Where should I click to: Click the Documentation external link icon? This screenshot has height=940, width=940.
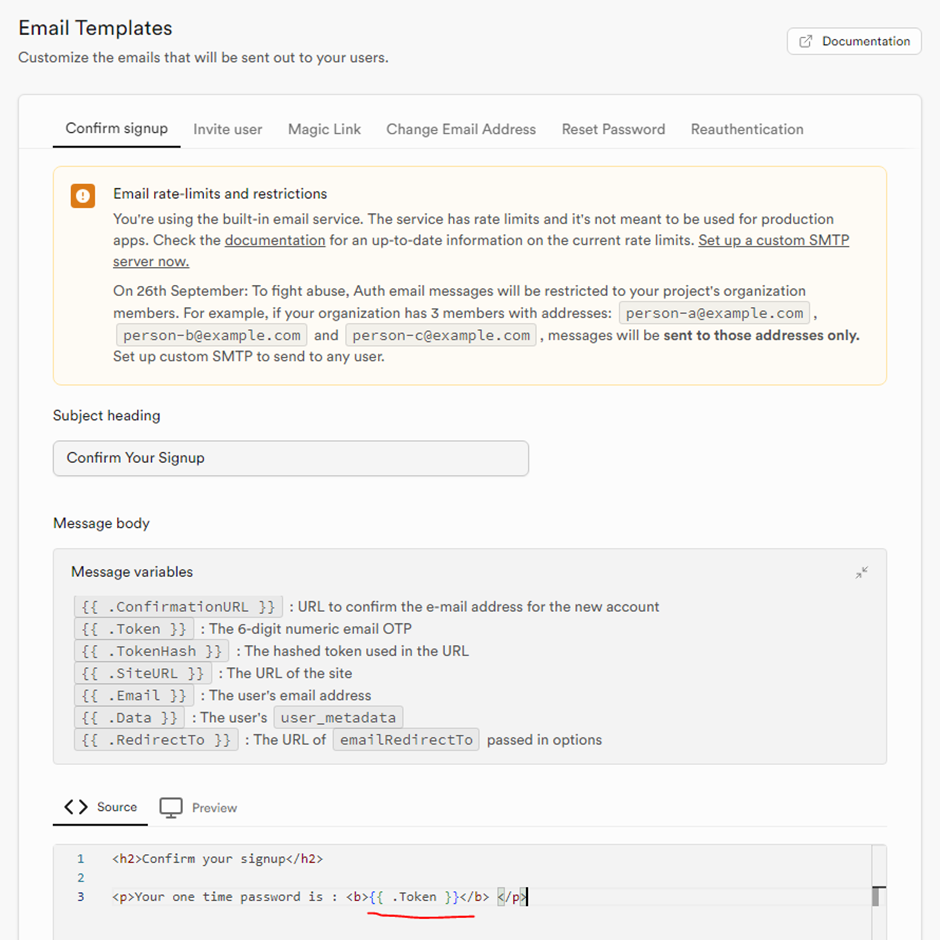point(806,42)
